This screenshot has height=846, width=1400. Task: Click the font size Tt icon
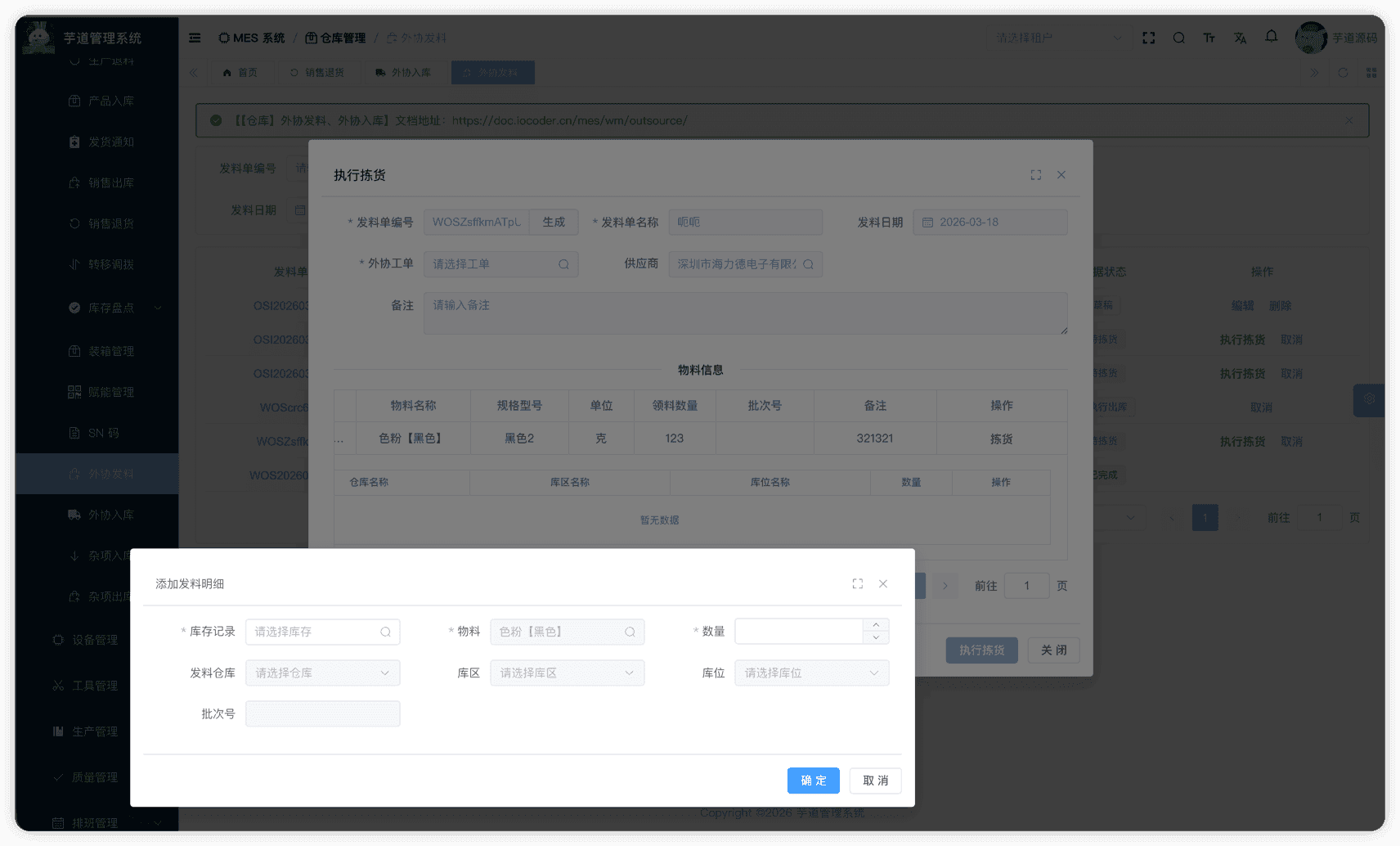tap(1209, 38)
